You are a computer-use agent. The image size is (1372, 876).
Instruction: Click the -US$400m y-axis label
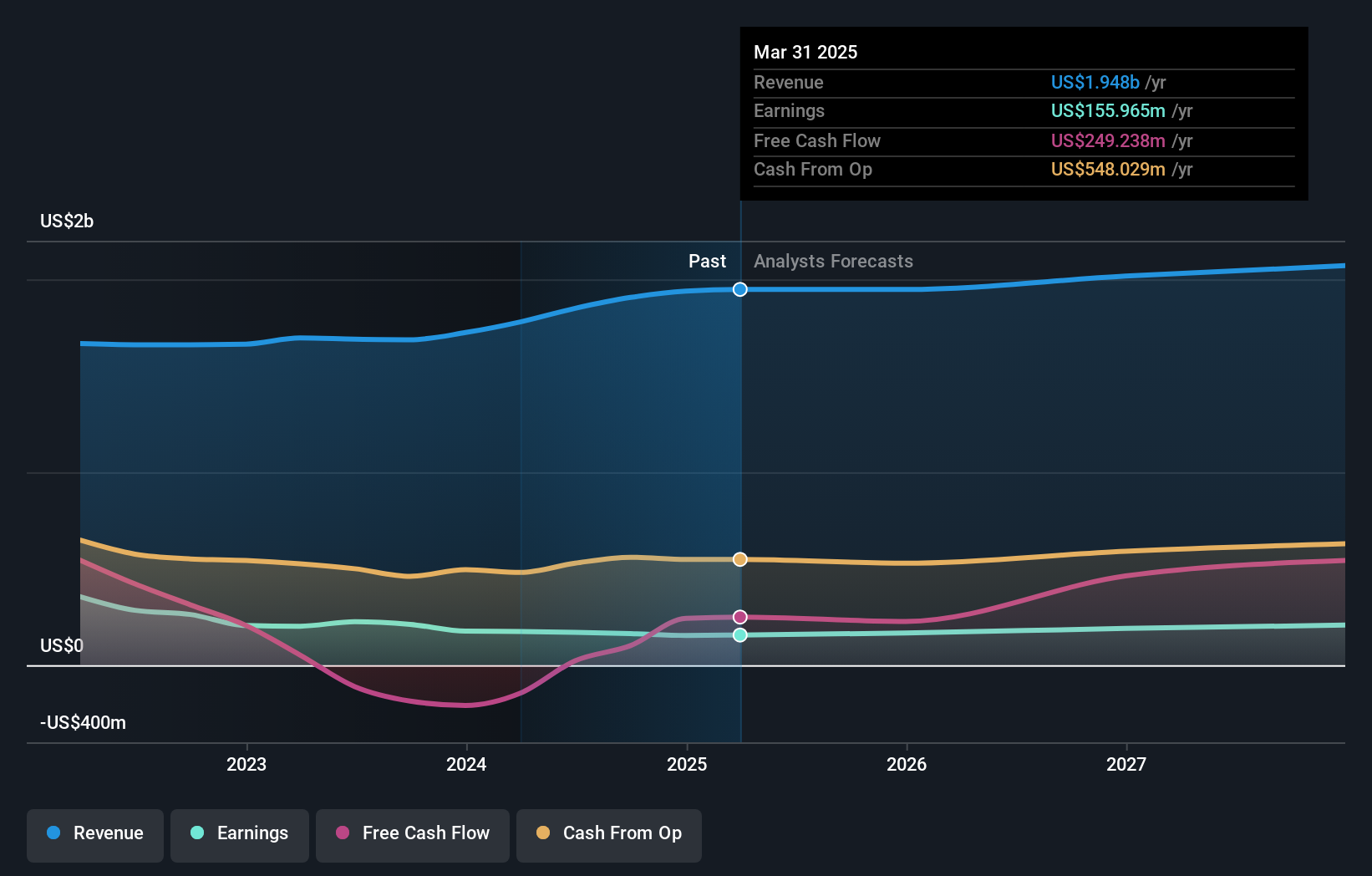pyautogui.click(x=83, y=722)
